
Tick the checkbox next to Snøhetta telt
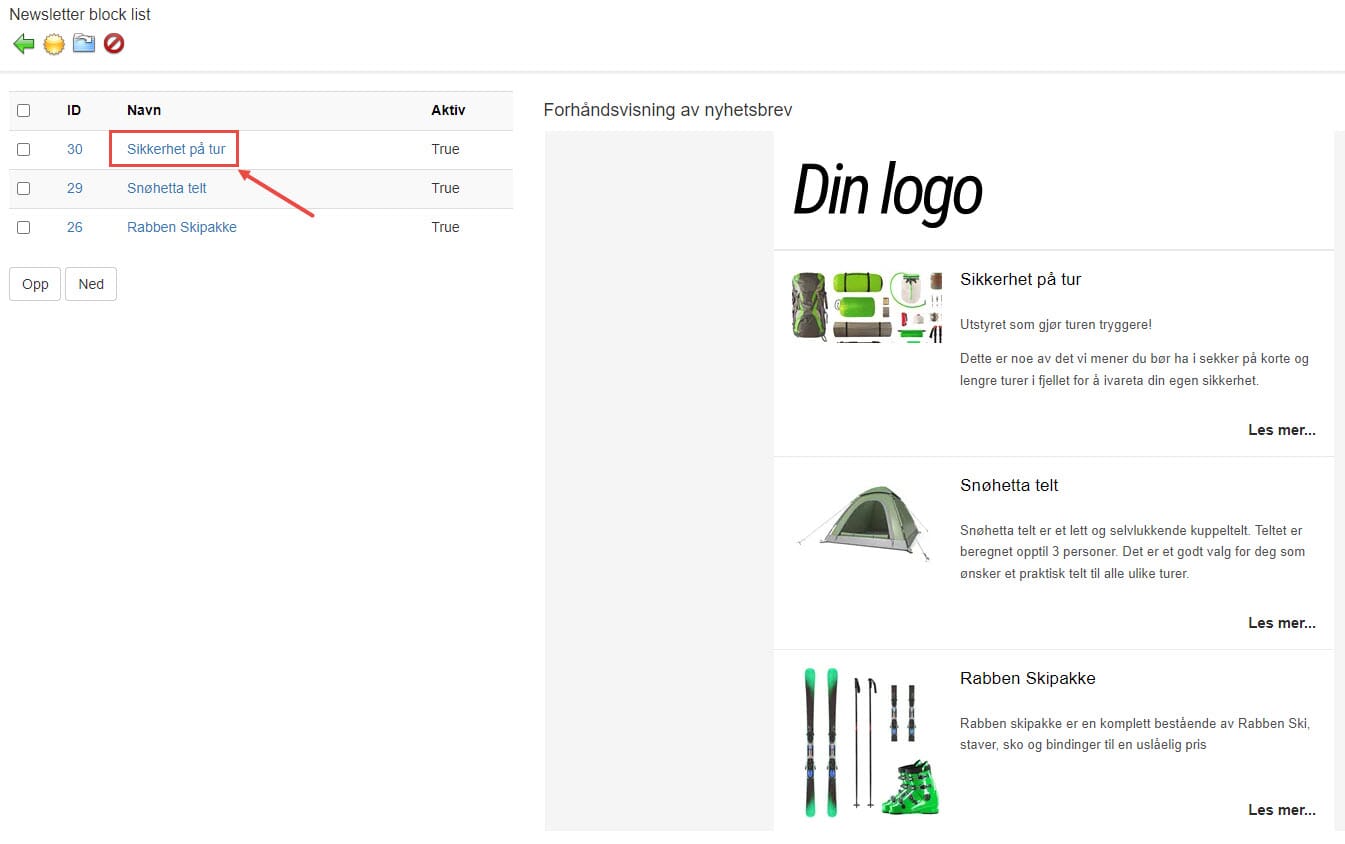tap(24, 188)
